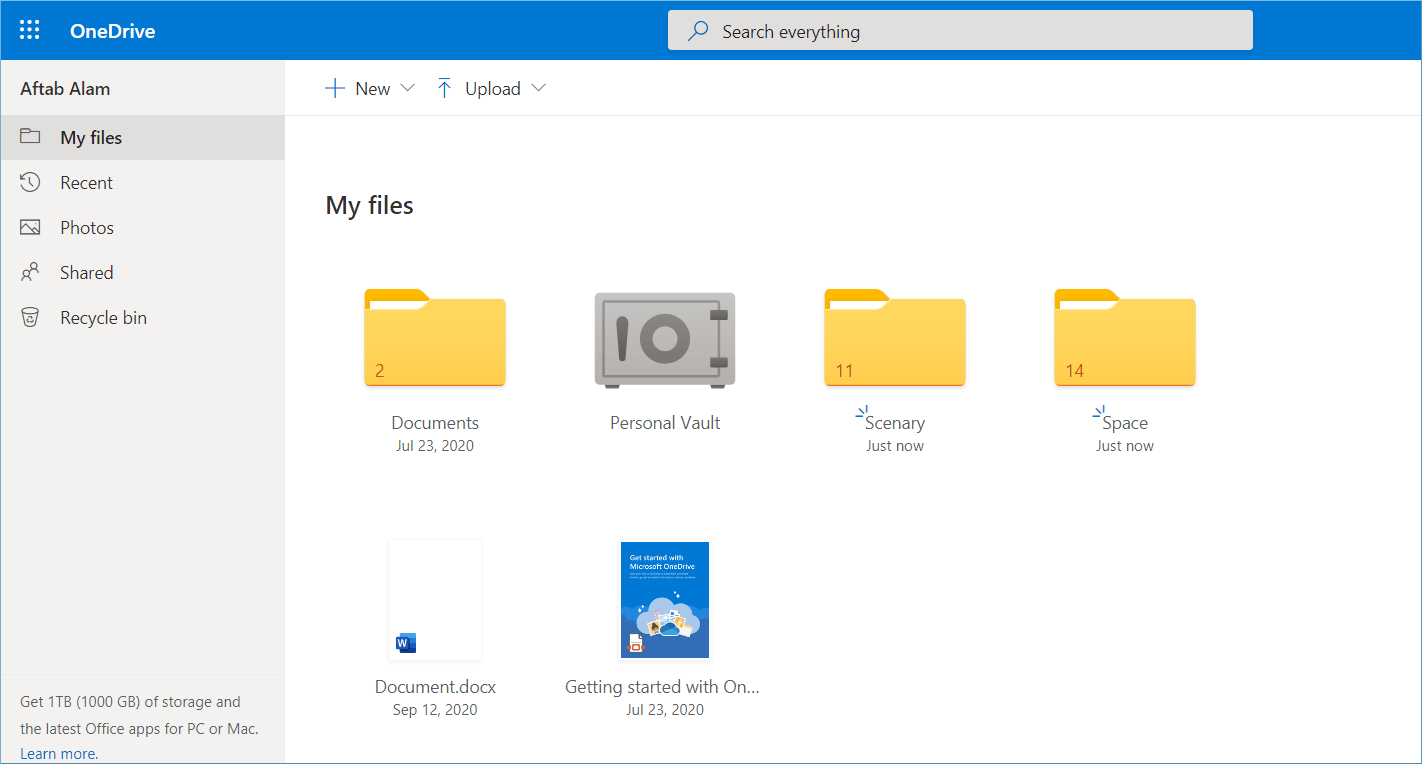Focus the Search everything field

click(x=960, y=30)
